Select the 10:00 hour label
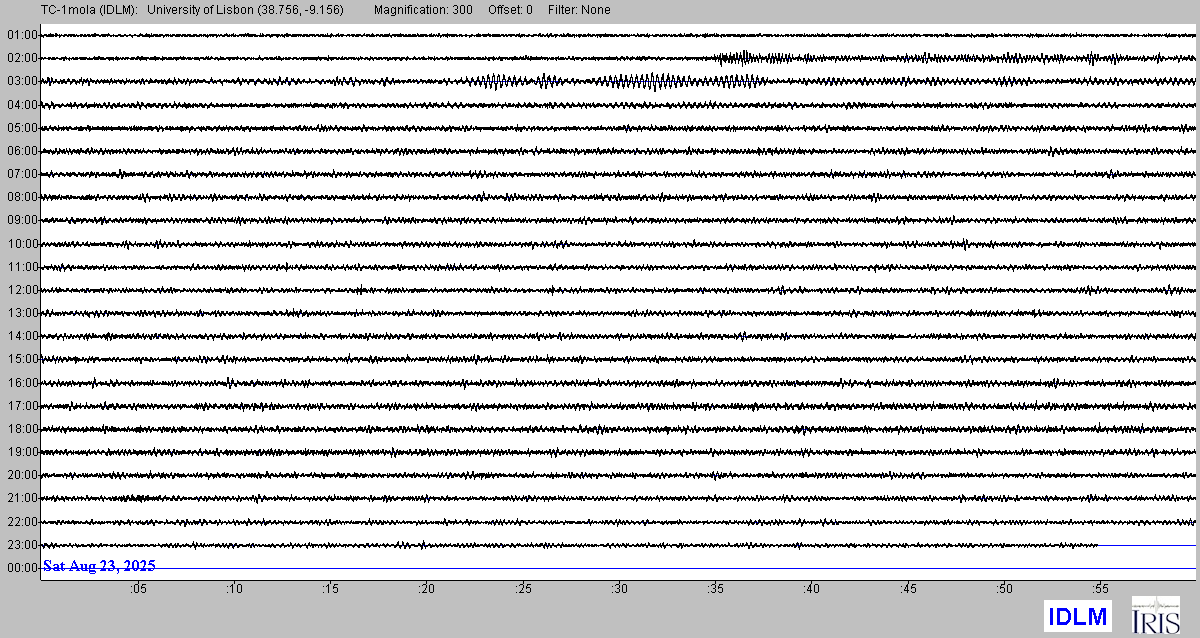The image size is (1200, 638). [x=21, y=244]
